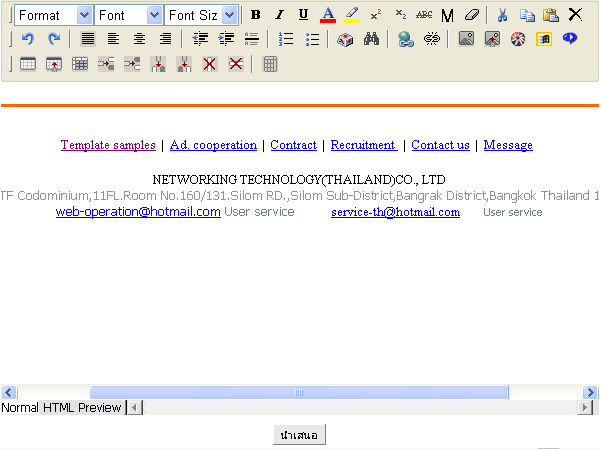Click editor scrollbar left arrow

click(9, 392)
